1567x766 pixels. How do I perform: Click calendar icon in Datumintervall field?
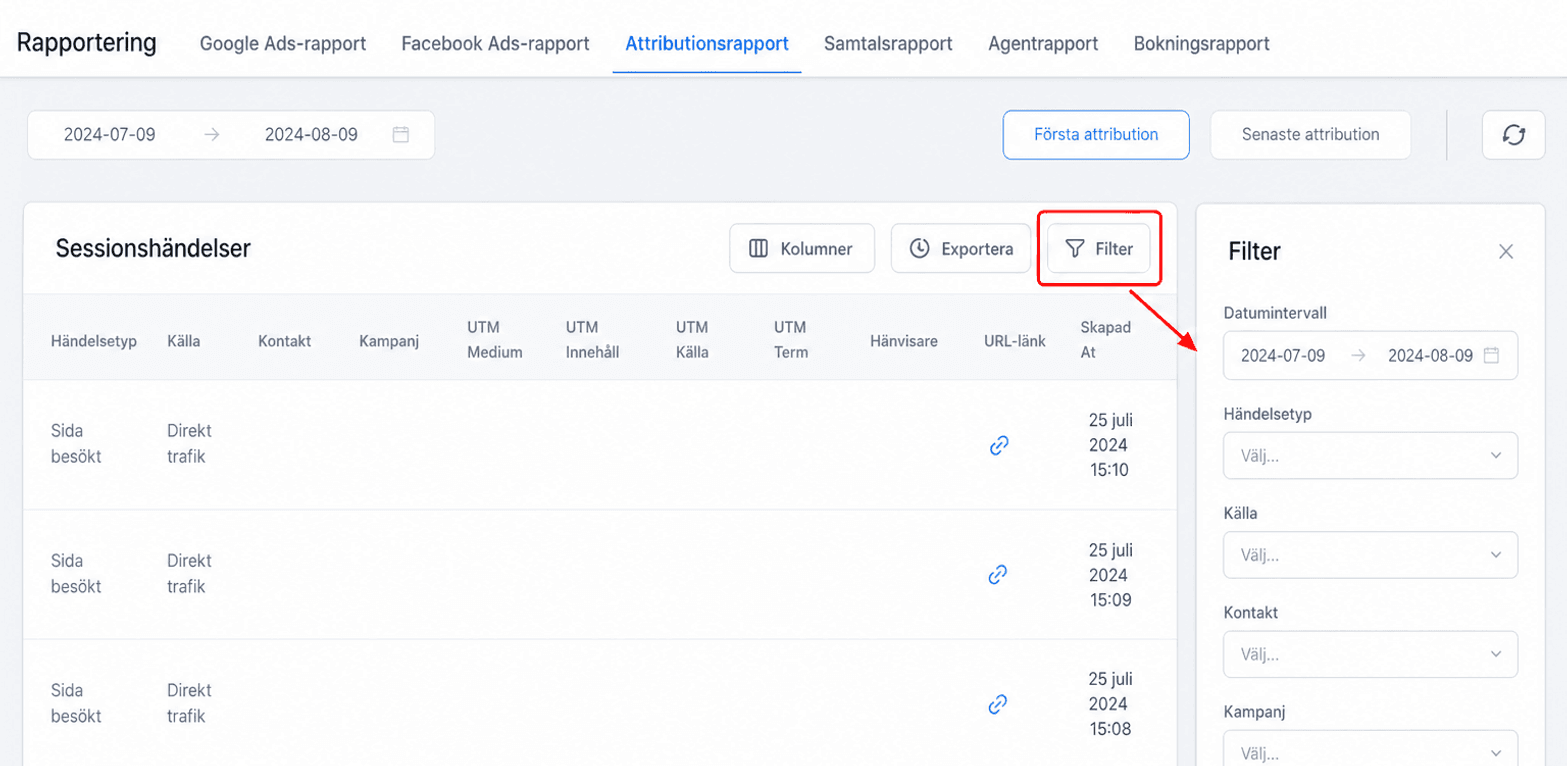coord(1492,355)
